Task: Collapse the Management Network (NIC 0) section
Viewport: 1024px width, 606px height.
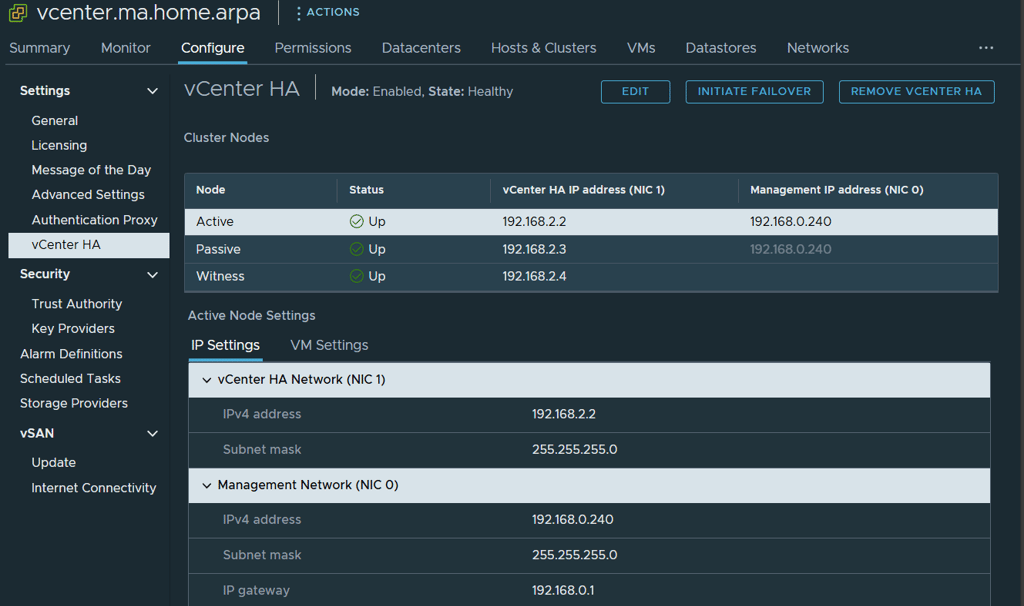Action: click(207, 485)
